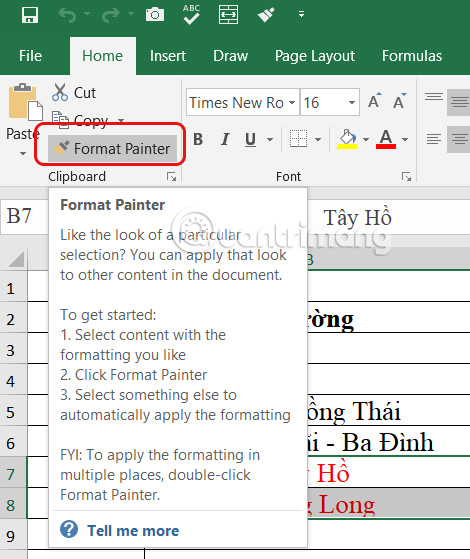Open the Font dialog launcher
This screenshot has width=470, height=559.
[406, 176]
